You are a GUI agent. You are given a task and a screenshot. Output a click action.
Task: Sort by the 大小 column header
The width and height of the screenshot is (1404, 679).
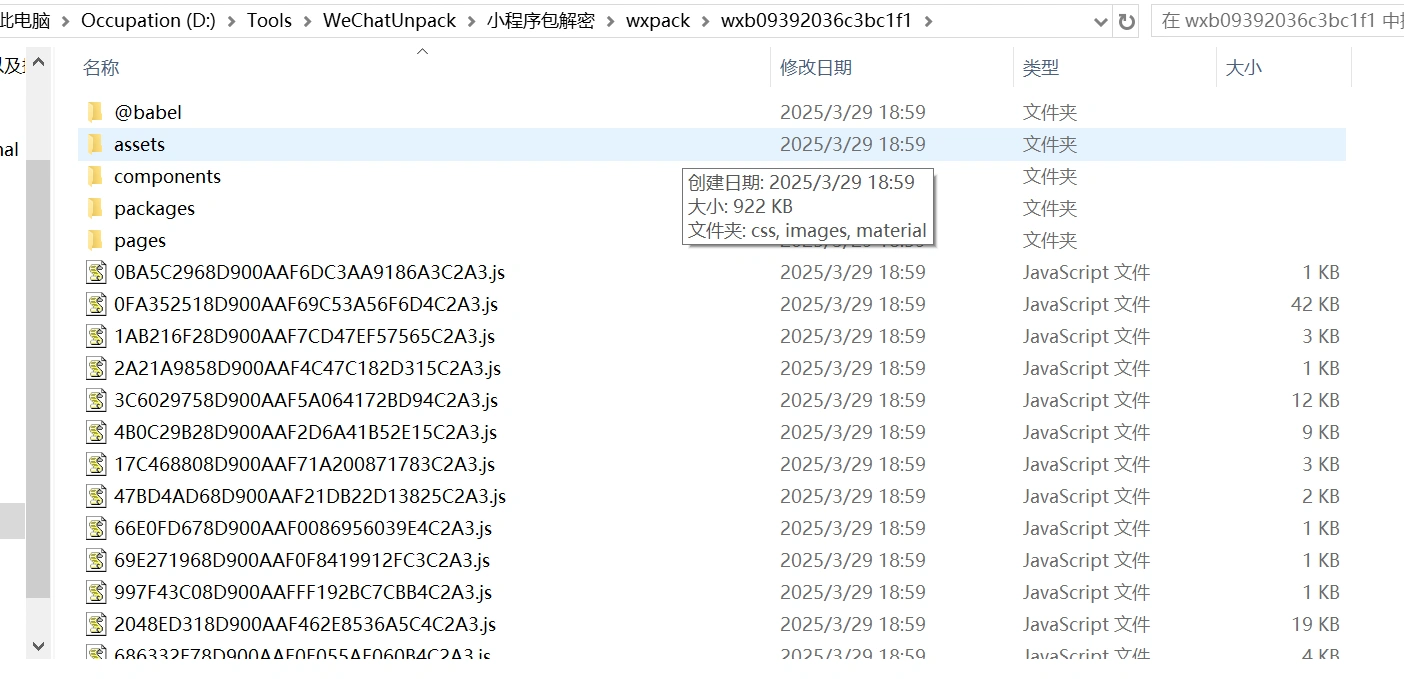coord(1243,68)
